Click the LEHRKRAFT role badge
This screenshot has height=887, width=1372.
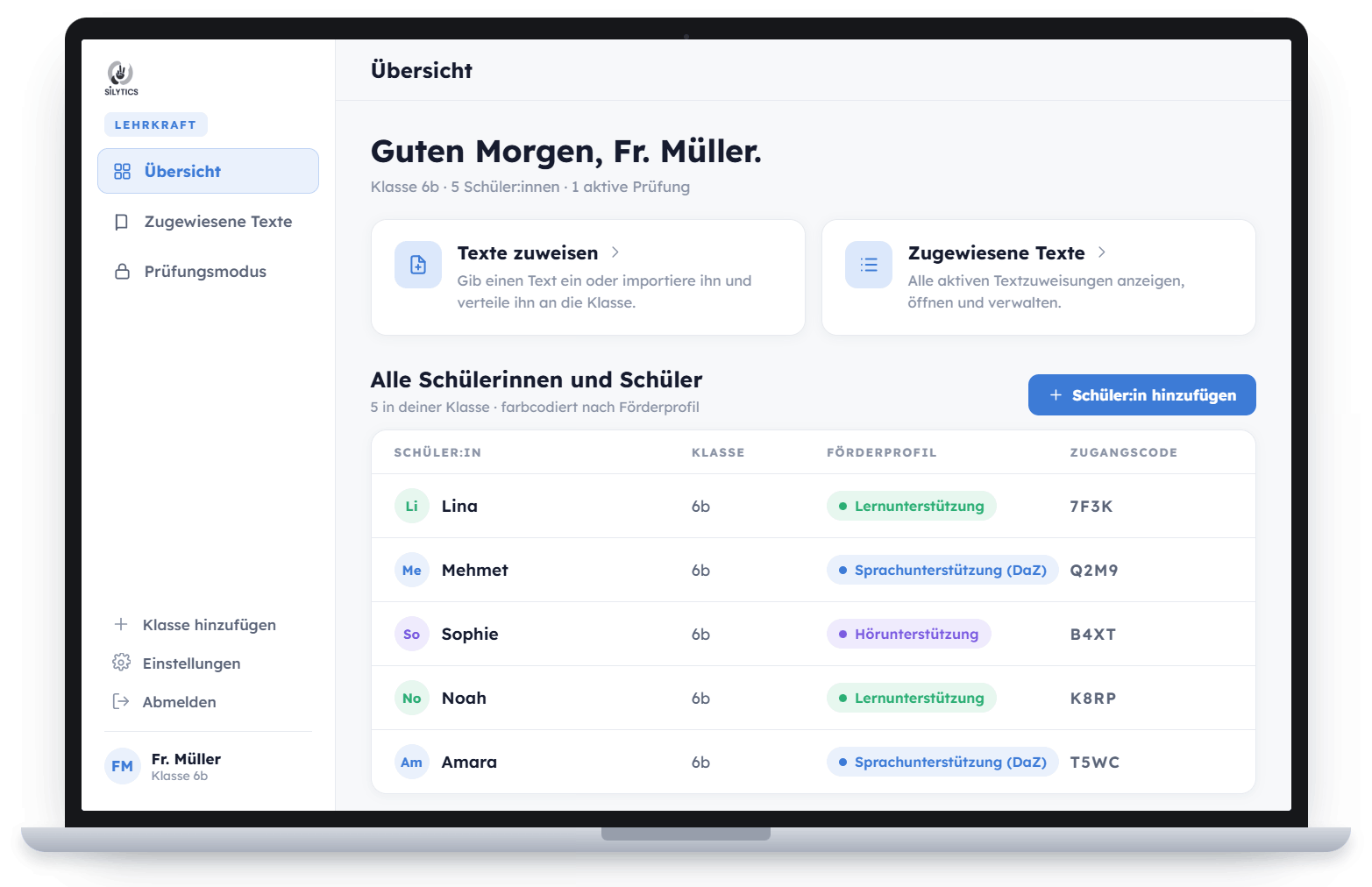155,124
